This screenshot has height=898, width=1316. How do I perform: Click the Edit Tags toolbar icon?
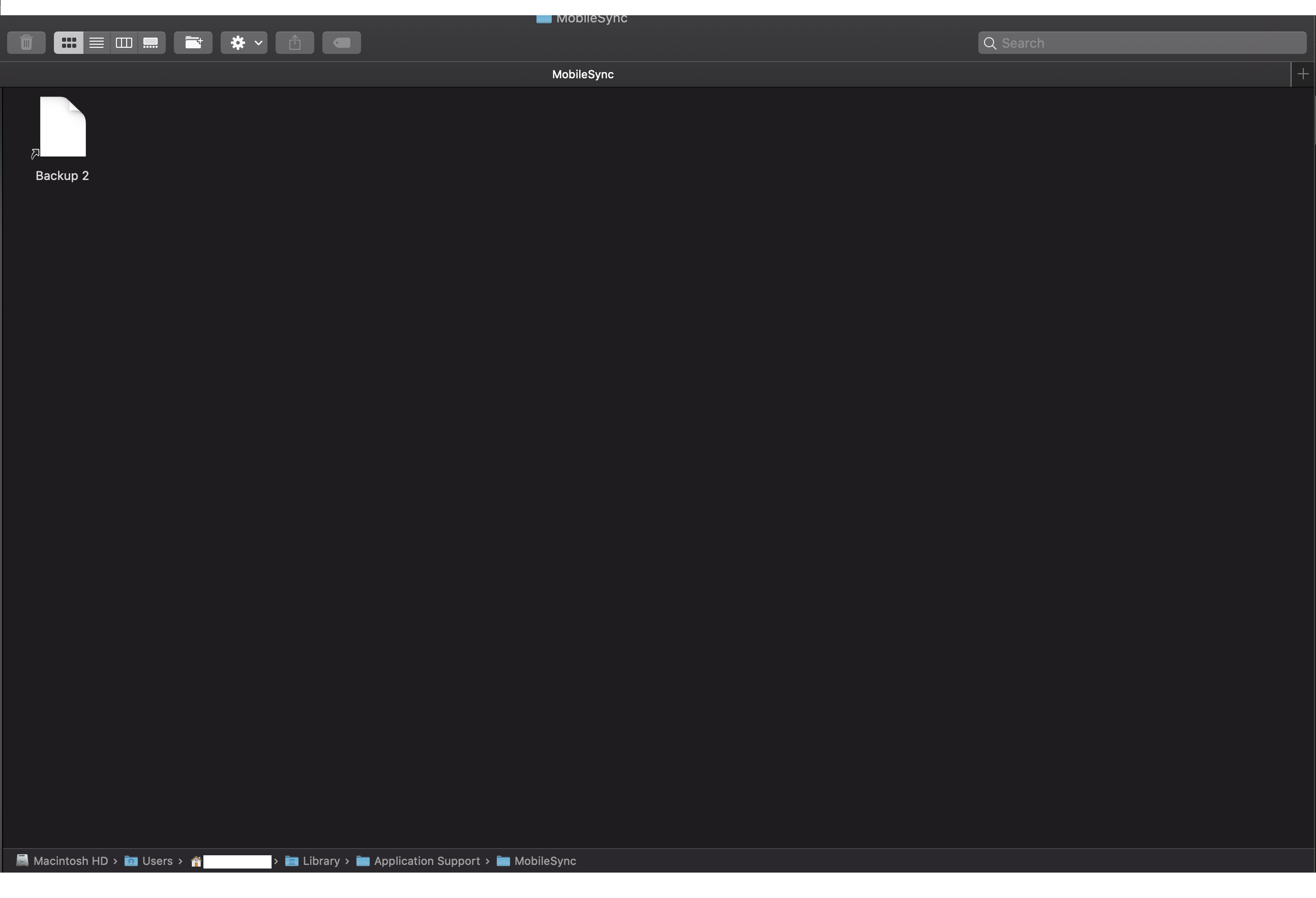coord(341,43)
